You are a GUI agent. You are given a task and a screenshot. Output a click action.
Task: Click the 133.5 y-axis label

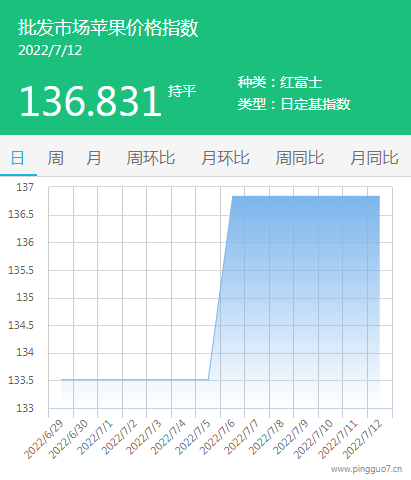click(x=21, y=380)
